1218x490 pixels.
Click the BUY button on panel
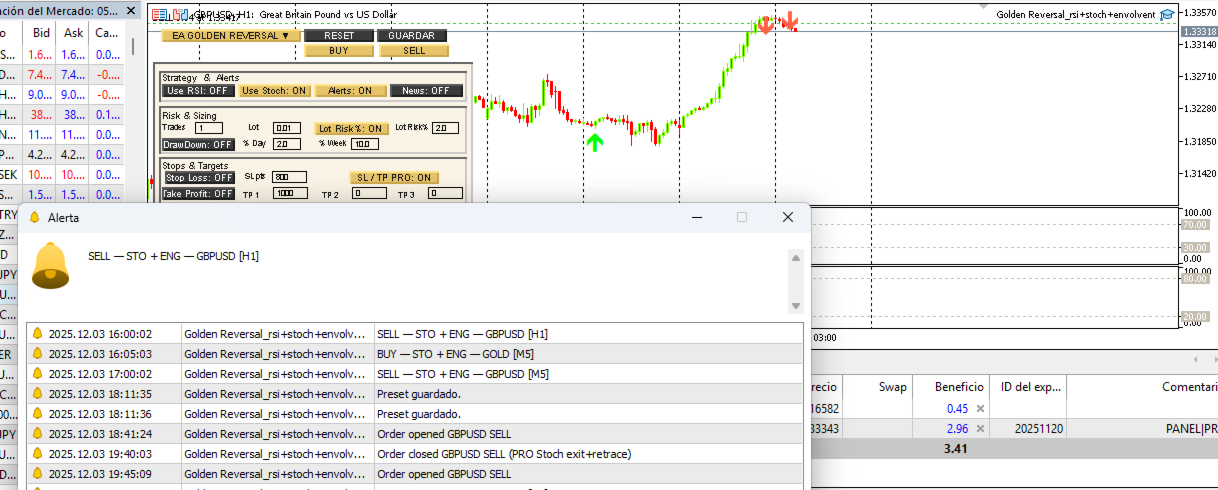click(340, 50)
